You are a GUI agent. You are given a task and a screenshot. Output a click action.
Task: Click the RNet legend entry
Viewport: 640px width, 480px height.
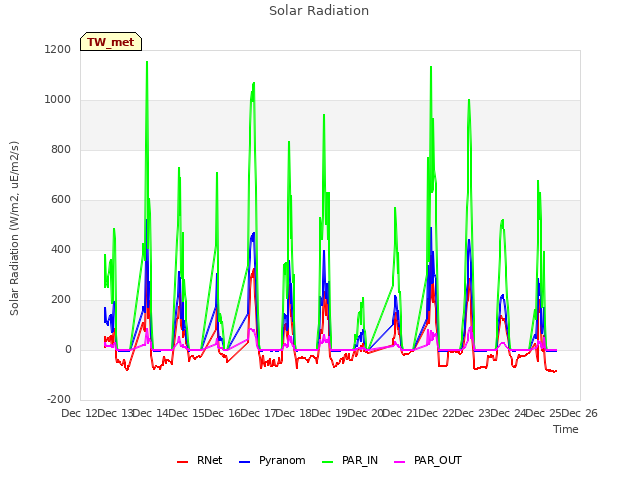[200, 461]
